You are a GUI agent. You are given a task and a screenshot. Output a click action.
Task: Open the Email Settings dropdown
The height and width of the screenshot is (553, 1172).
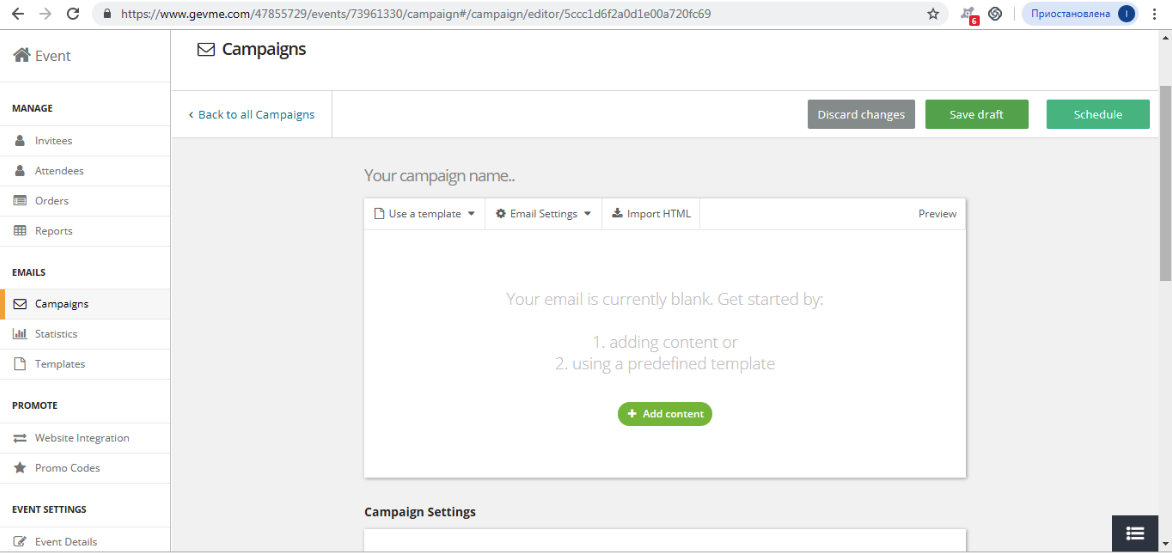coord(543,214)
